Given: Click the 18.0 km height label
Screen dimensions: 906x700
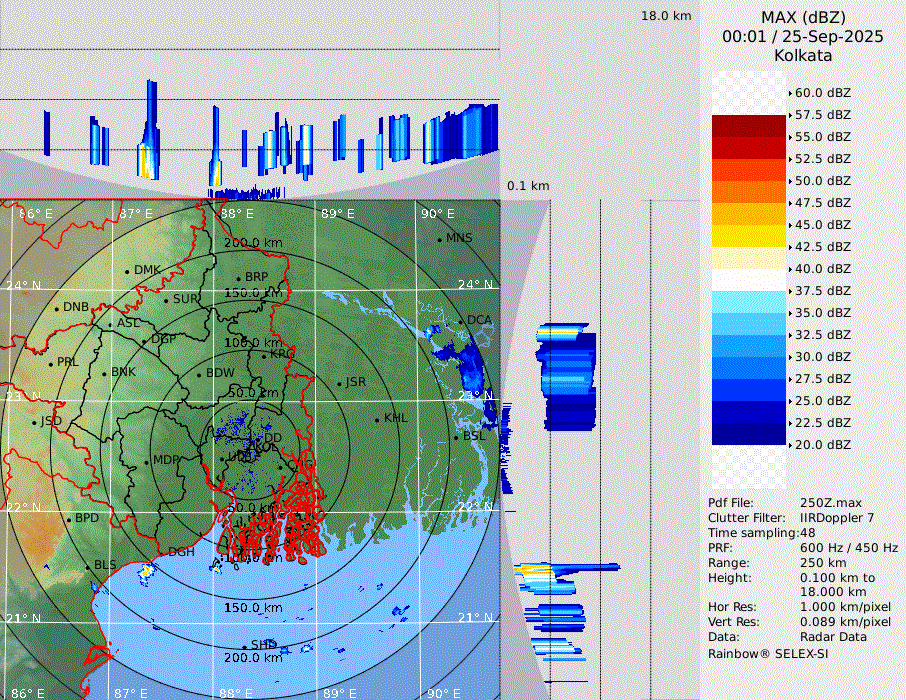Looking at the screenshot, I should (x=666, y=16).
